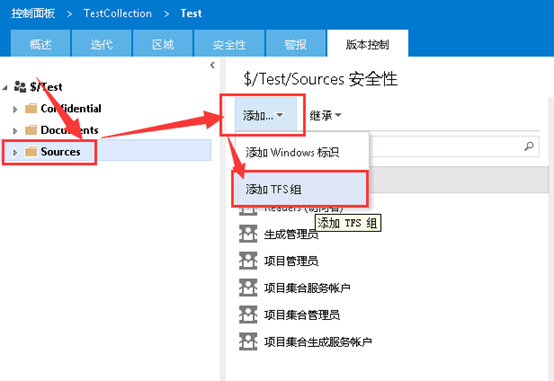Open the 区域 tab

coord(163,44)
